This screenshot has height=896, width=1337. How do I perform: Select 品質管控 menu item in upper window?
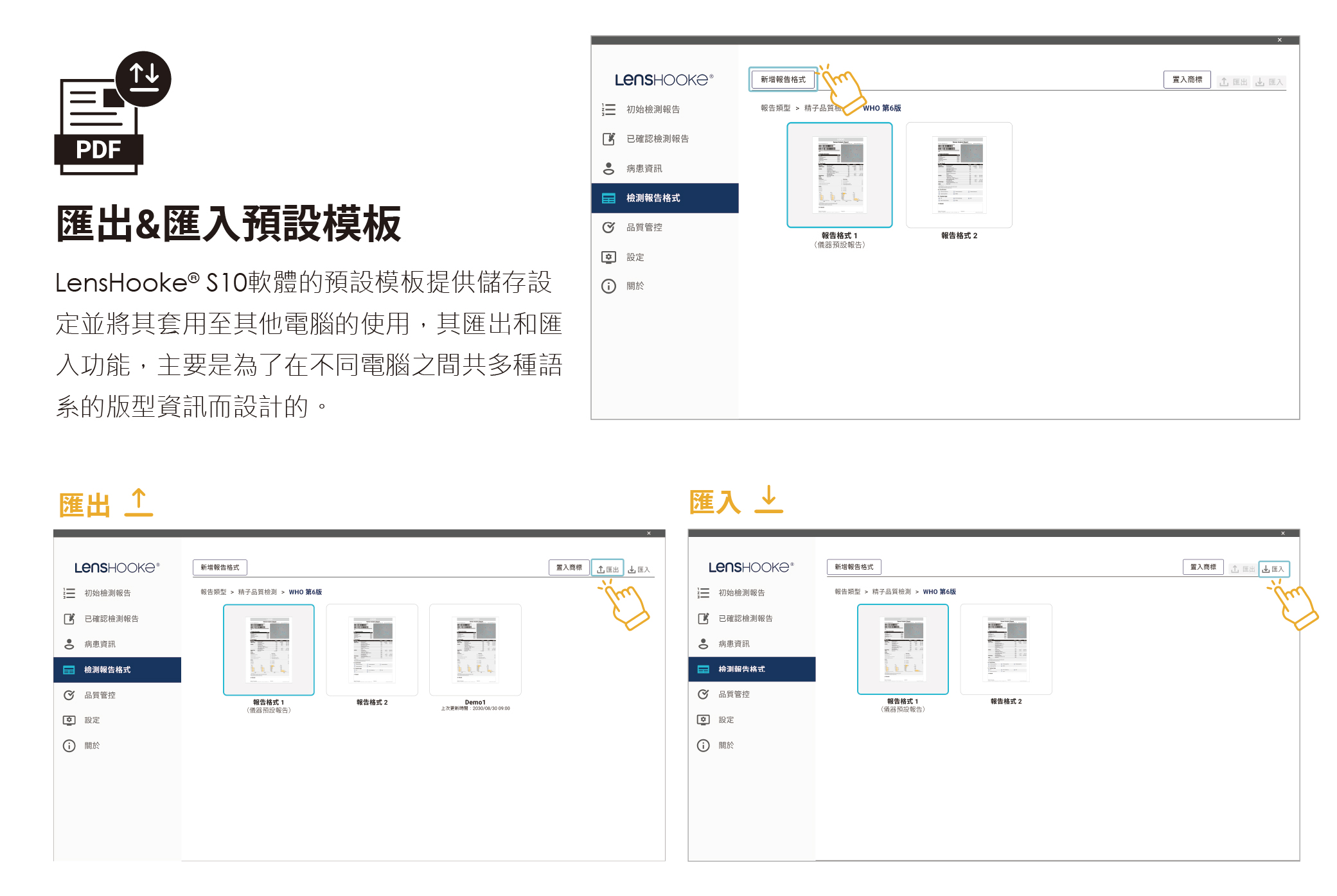point(644,227)
